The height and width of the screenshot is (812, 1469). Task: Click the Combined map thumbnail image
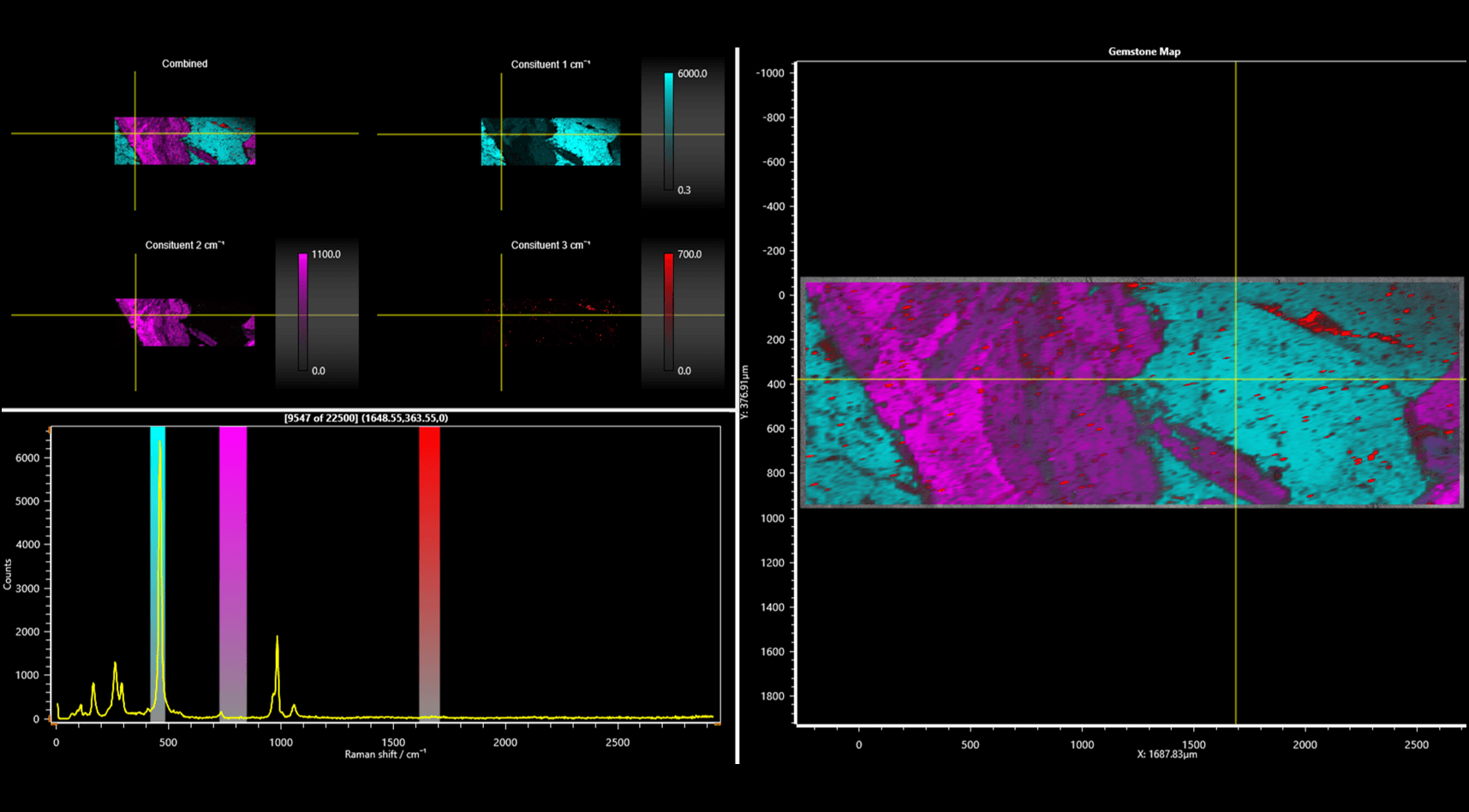(185, 140)
